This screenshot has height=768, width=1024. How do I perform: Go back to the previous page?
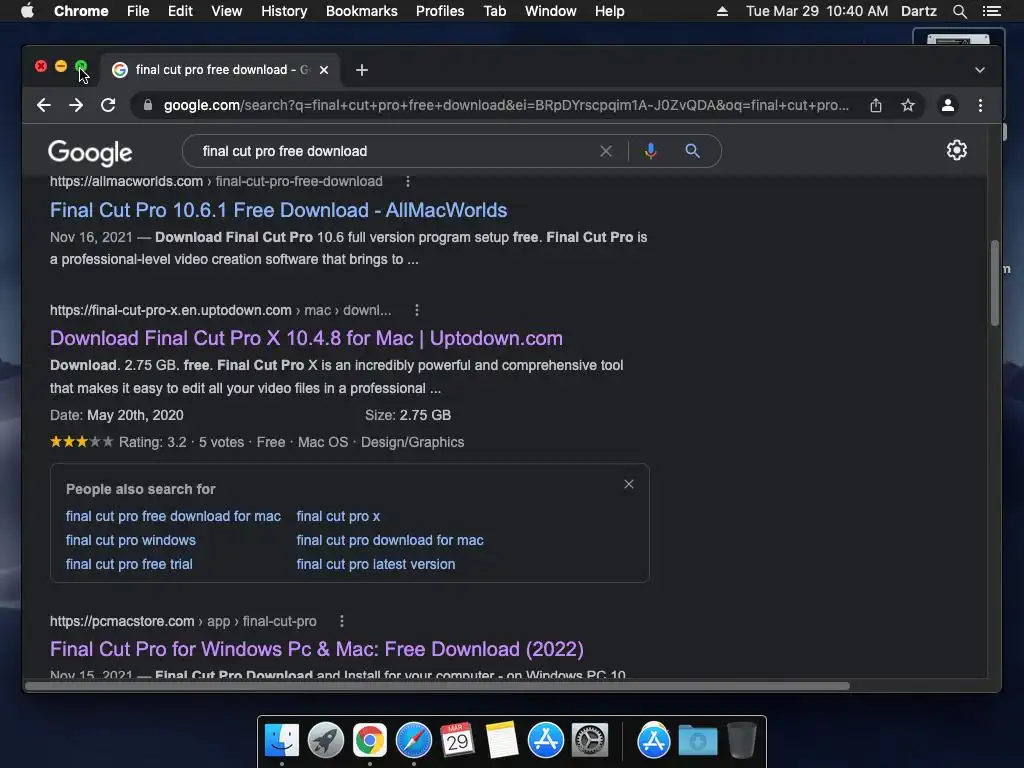[x=44, y=105]
